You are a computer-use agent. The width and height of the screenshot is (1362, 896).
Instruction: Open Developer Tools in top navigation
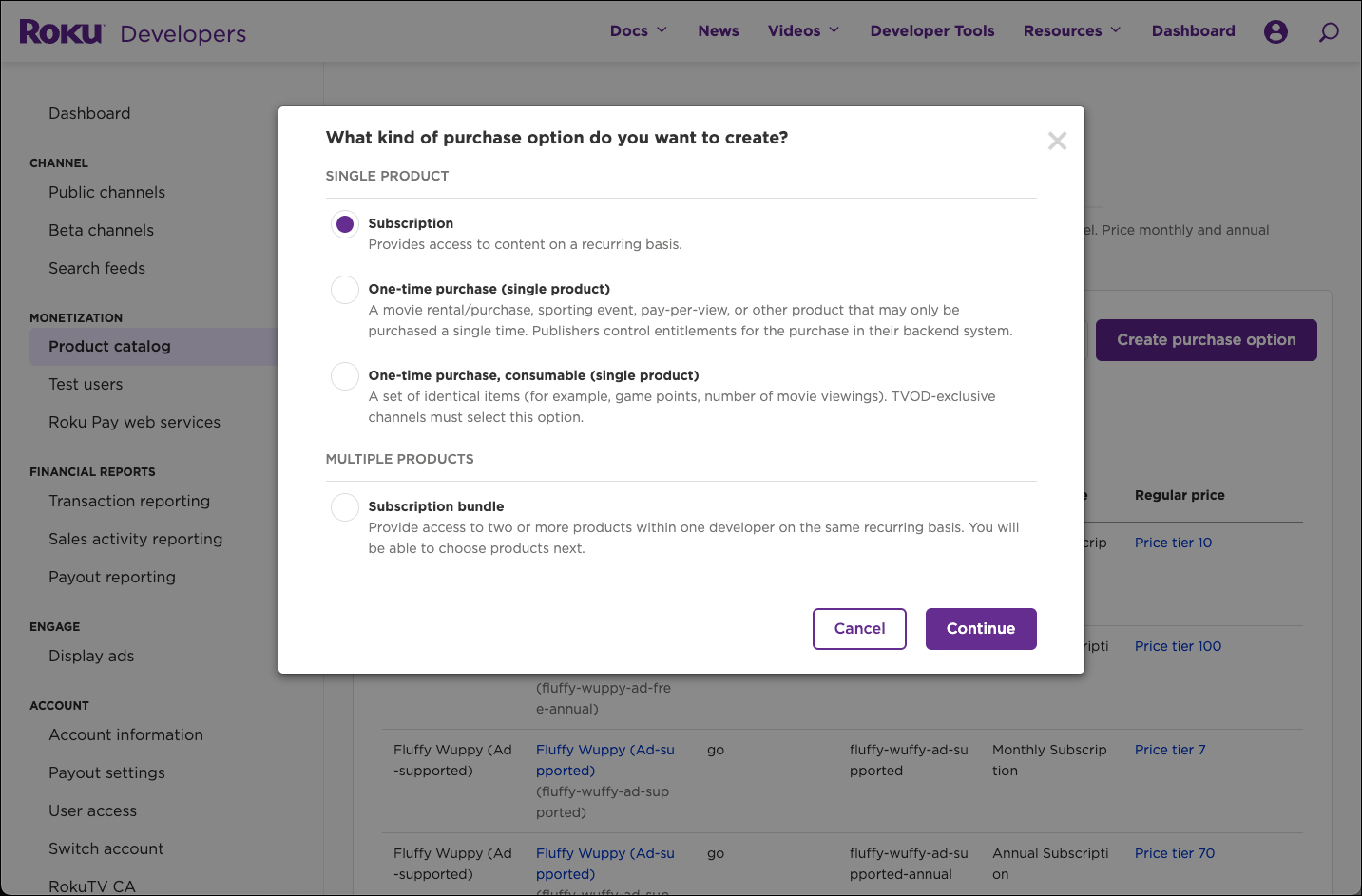pyautogui.click(x=931, y=30)
